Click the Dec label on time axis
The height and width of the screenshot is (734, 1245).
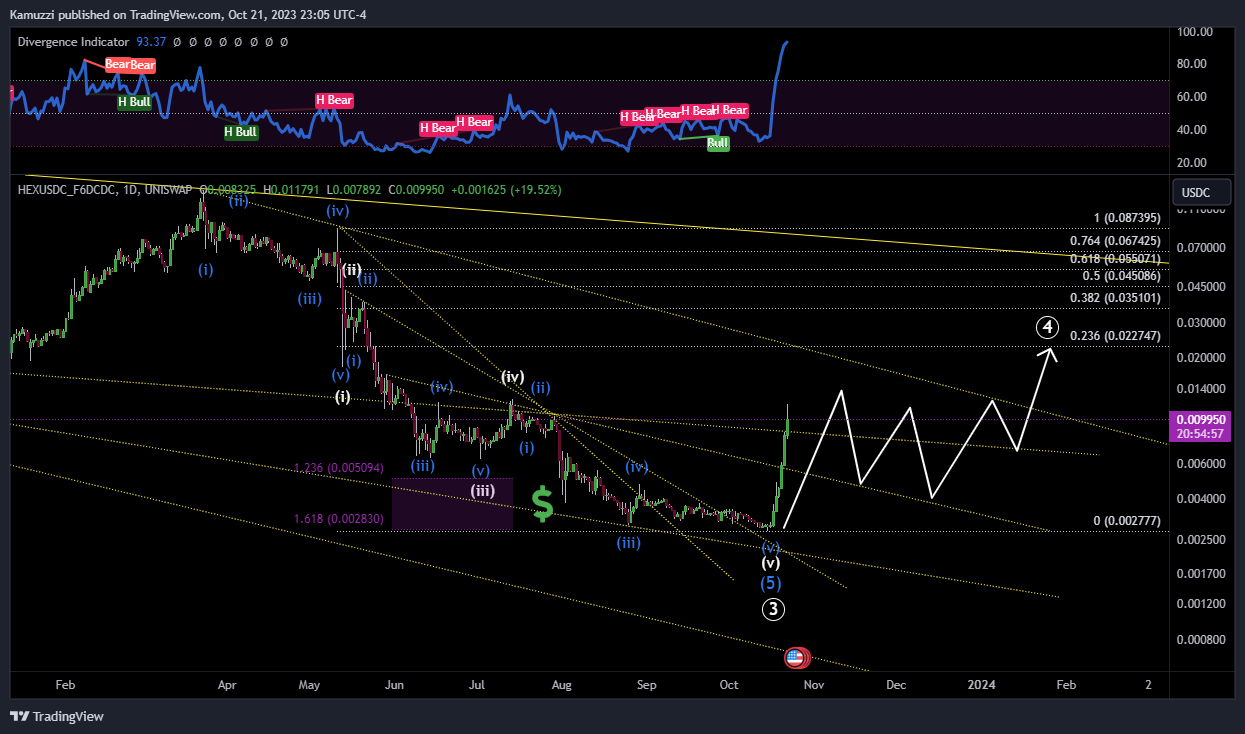[x=896, y=685]
